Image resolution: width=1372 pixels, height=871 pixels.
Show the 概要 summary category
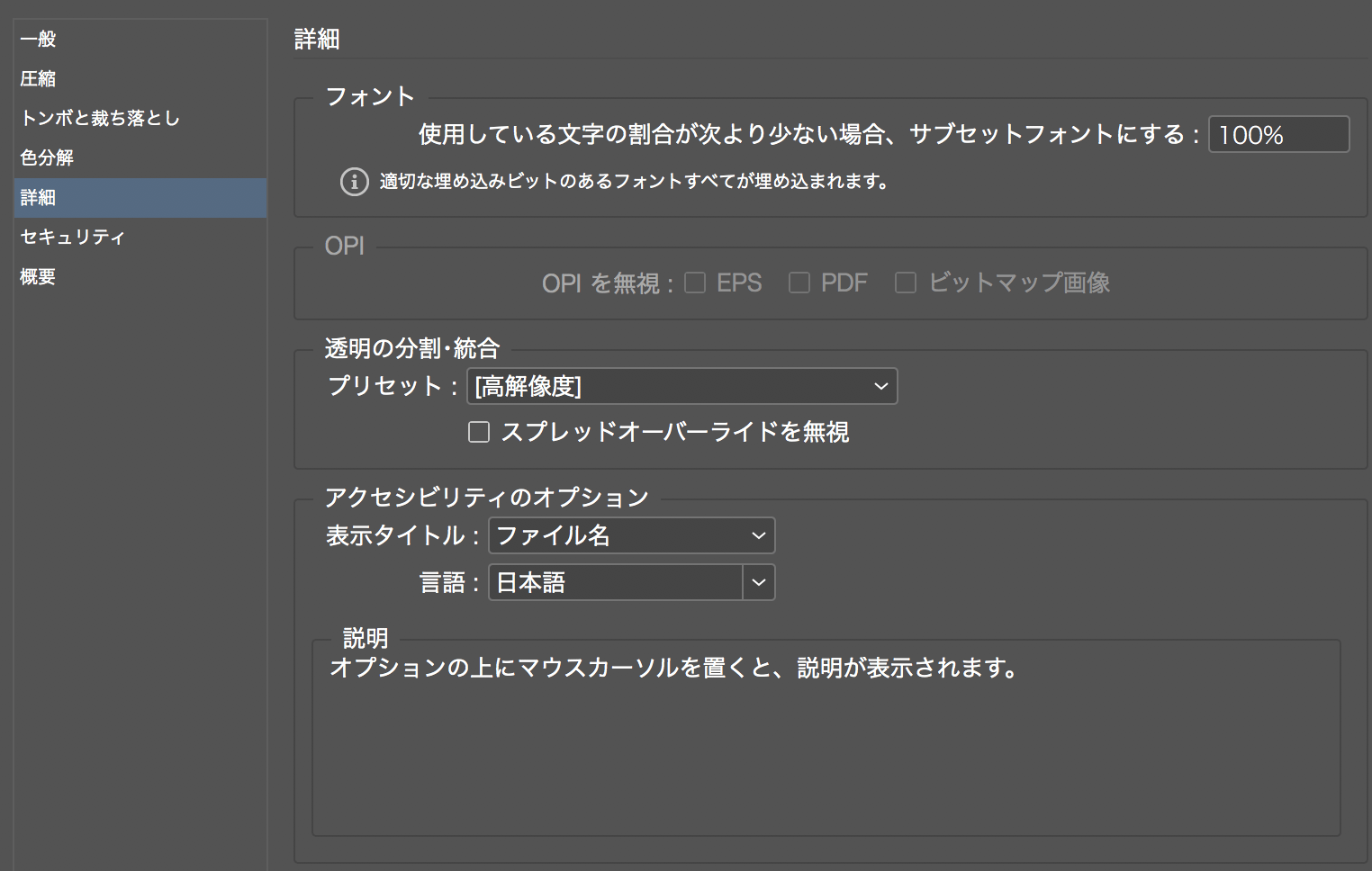click(140, 276)
